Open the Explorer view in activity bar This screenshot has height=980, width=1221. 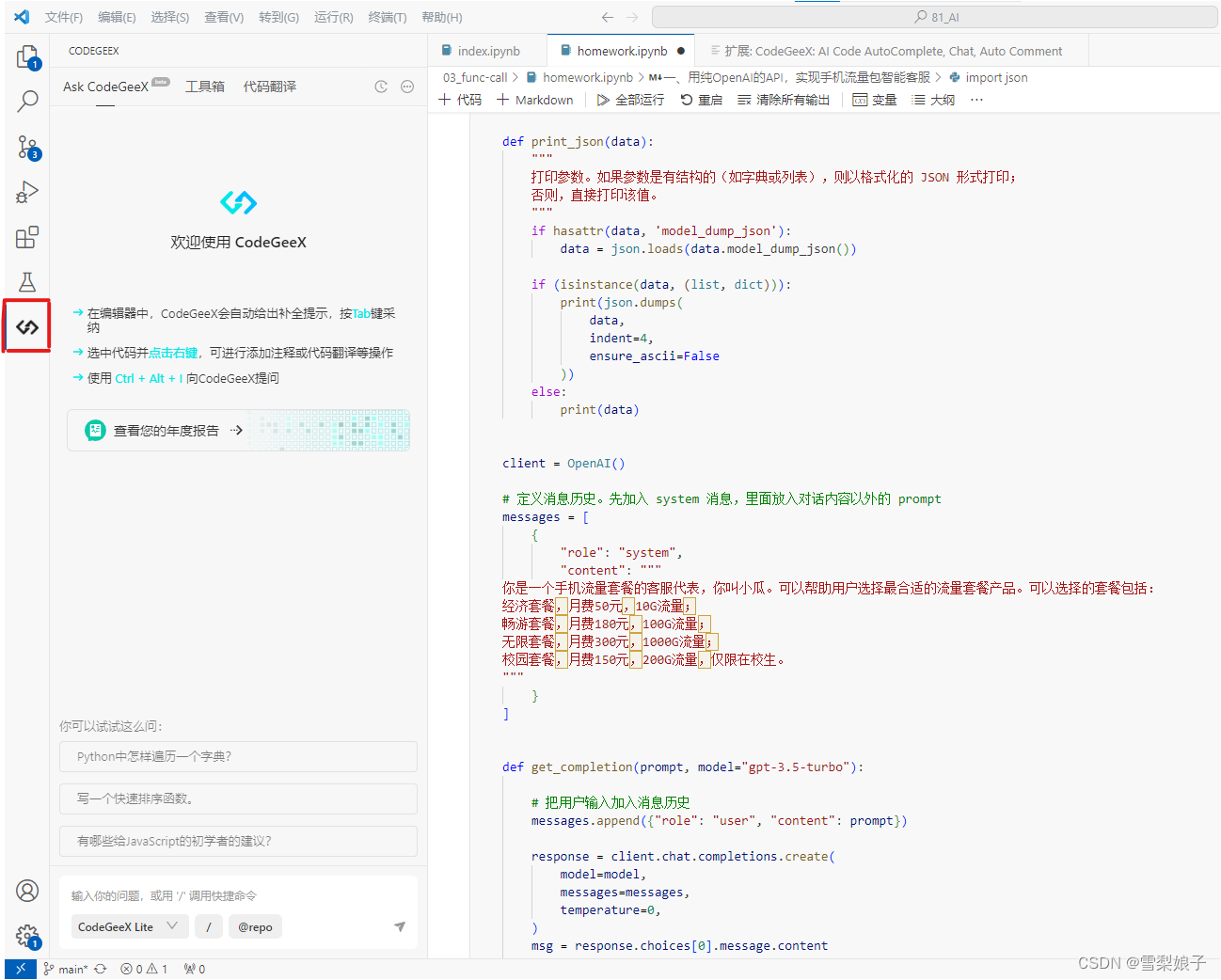pyautogui.click(x=27, y=57)
